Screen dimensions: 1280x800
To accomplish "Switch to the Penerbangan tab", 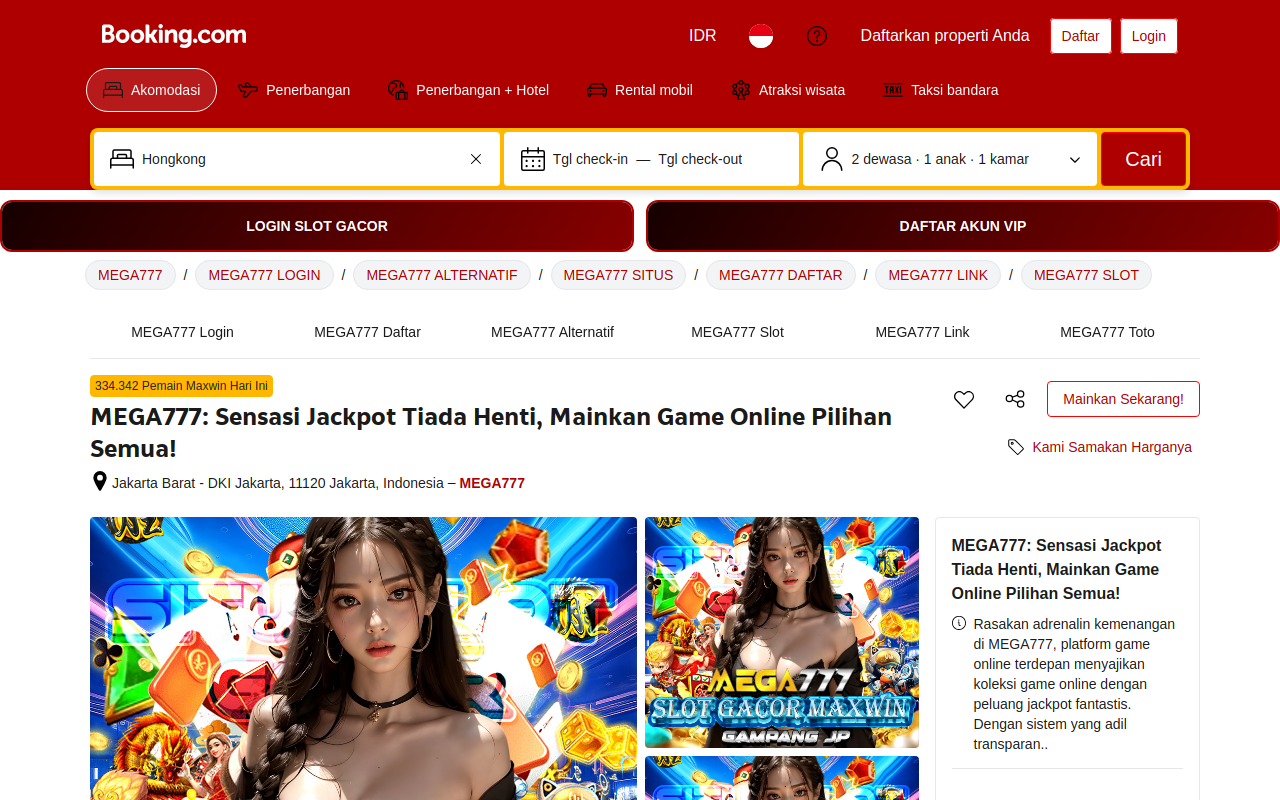I will (x=294, y=90).
